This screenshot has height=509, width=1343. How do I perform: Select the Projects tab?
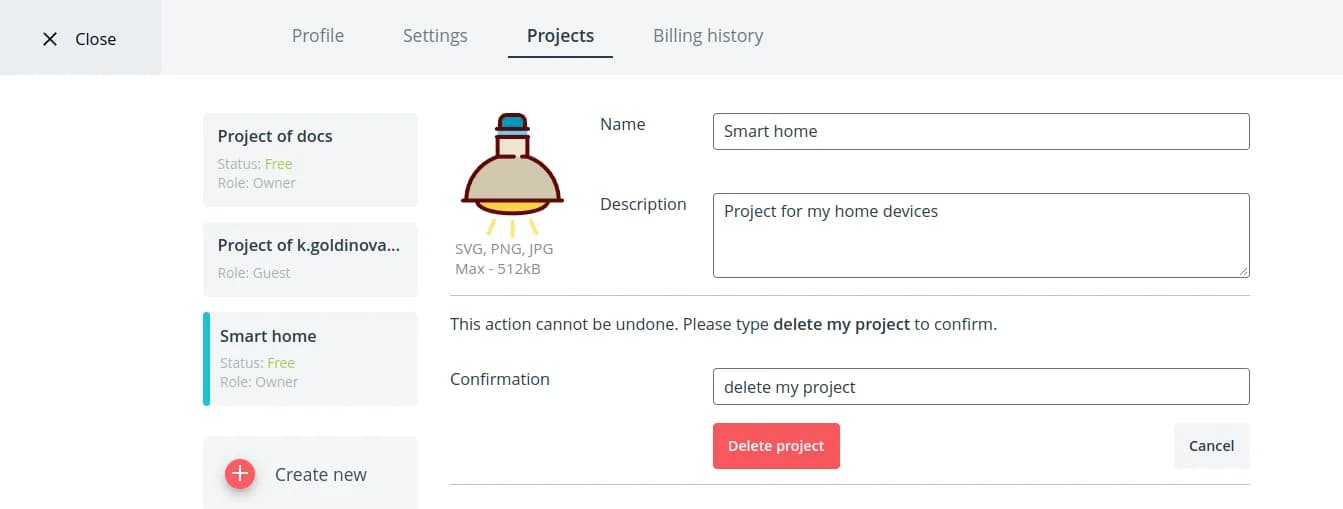pos(560,36)
